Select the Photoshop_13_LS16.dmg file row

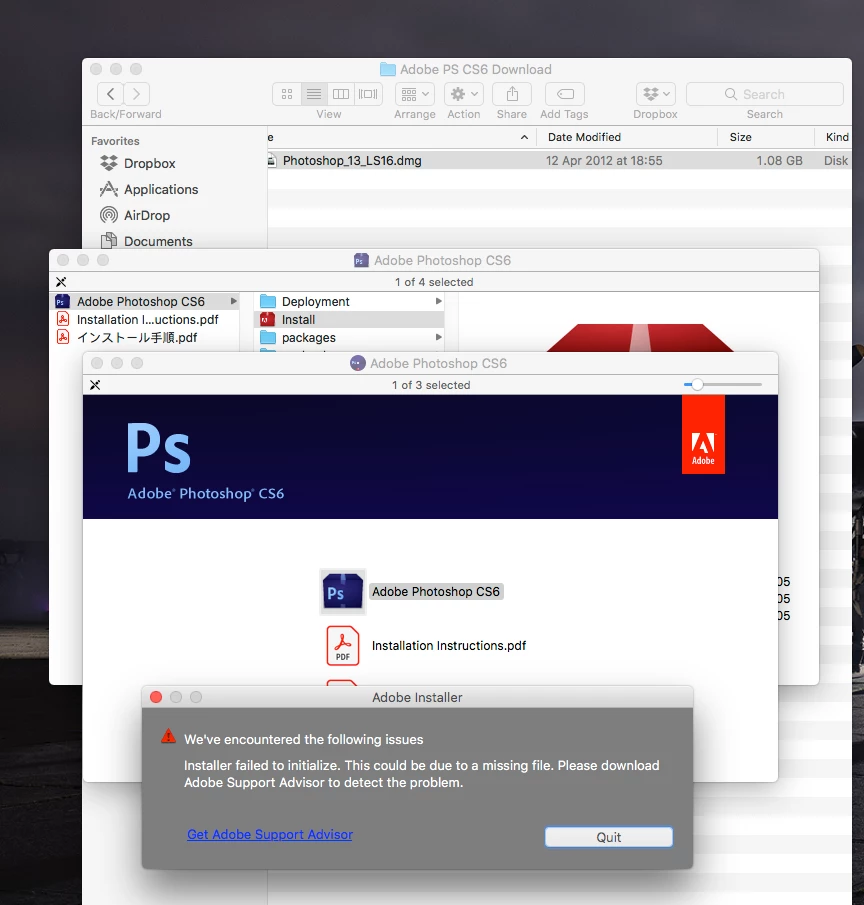click(x=559, y=160)
